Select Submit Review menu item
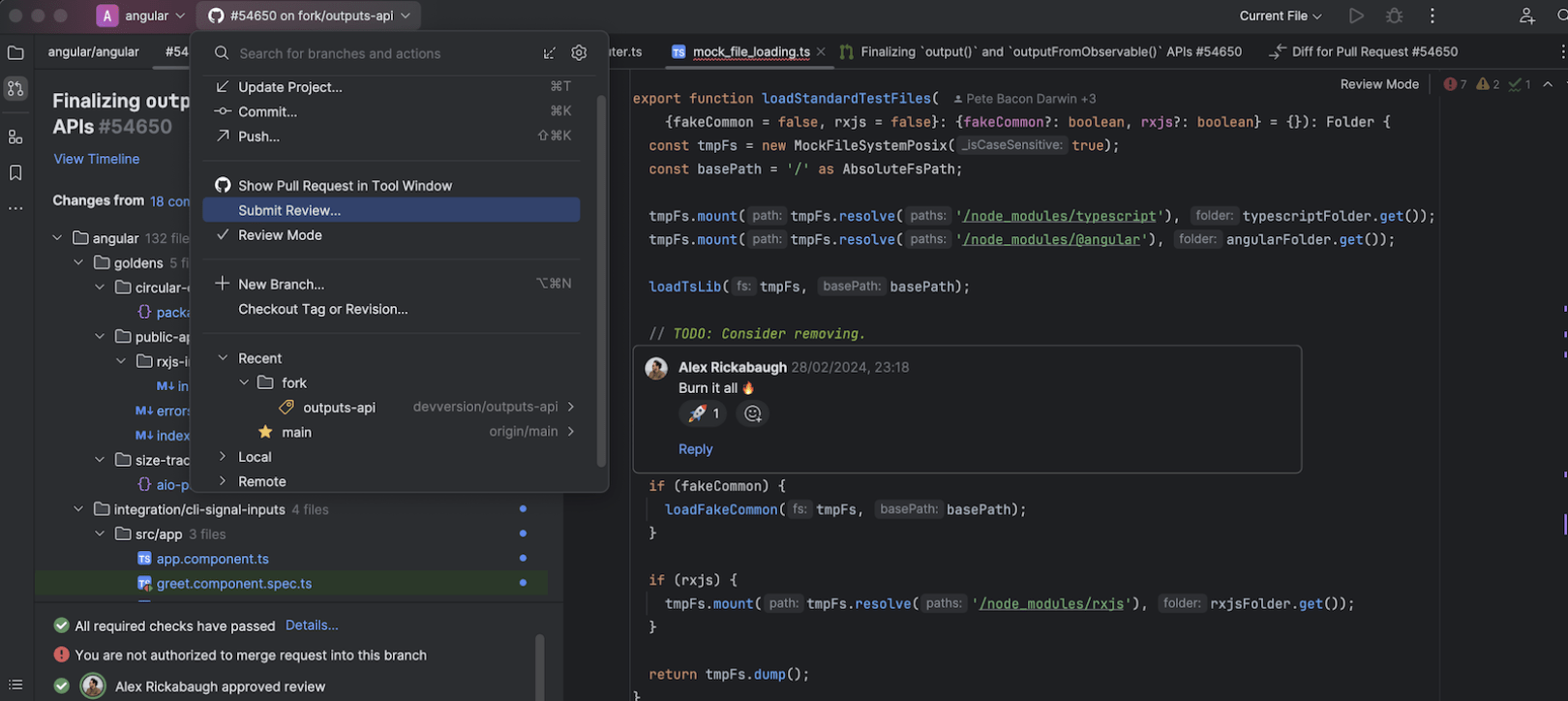The height and width of the screenshot is (701, 1568). [x=289, y=210]
